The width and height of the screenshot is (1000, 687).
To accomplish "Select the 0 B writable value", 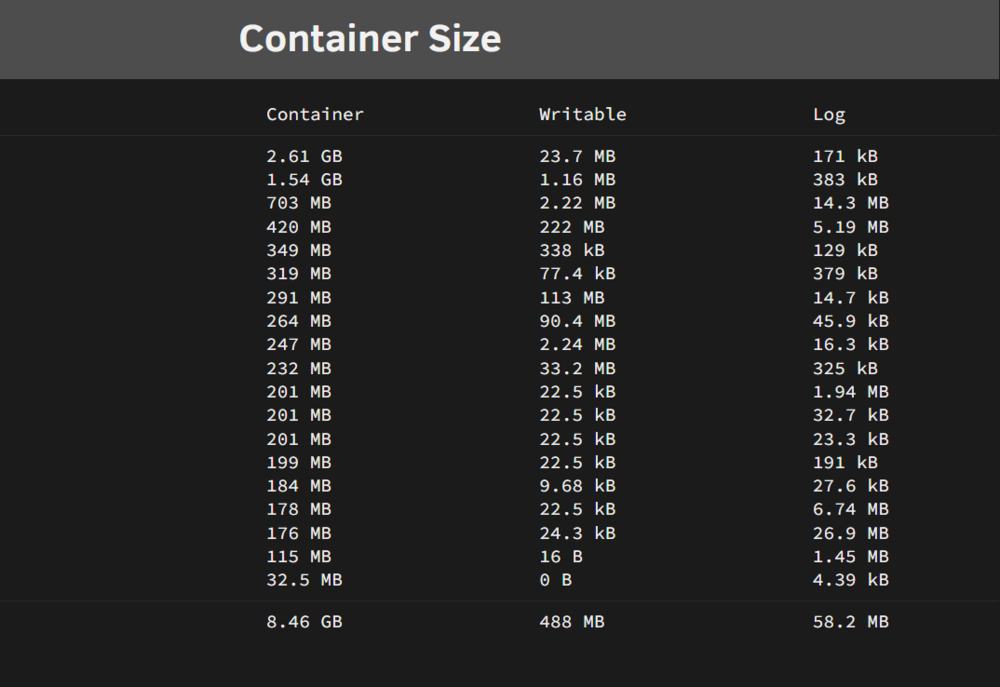I will pyautogui.click(x=555, y=580).
